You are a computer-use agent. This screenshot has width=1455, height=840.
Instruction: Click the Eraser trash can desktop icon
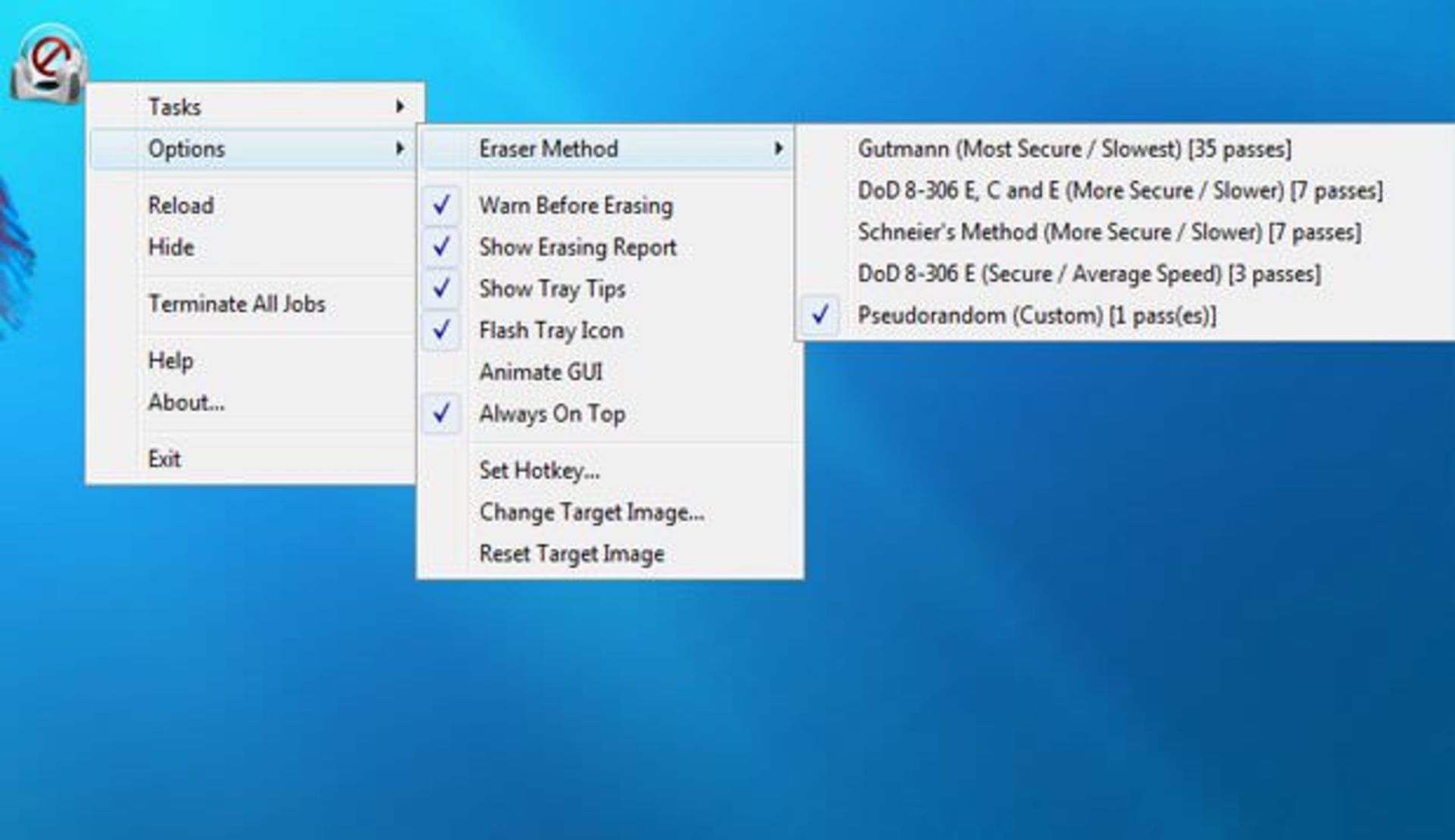(x=48, y=64)
